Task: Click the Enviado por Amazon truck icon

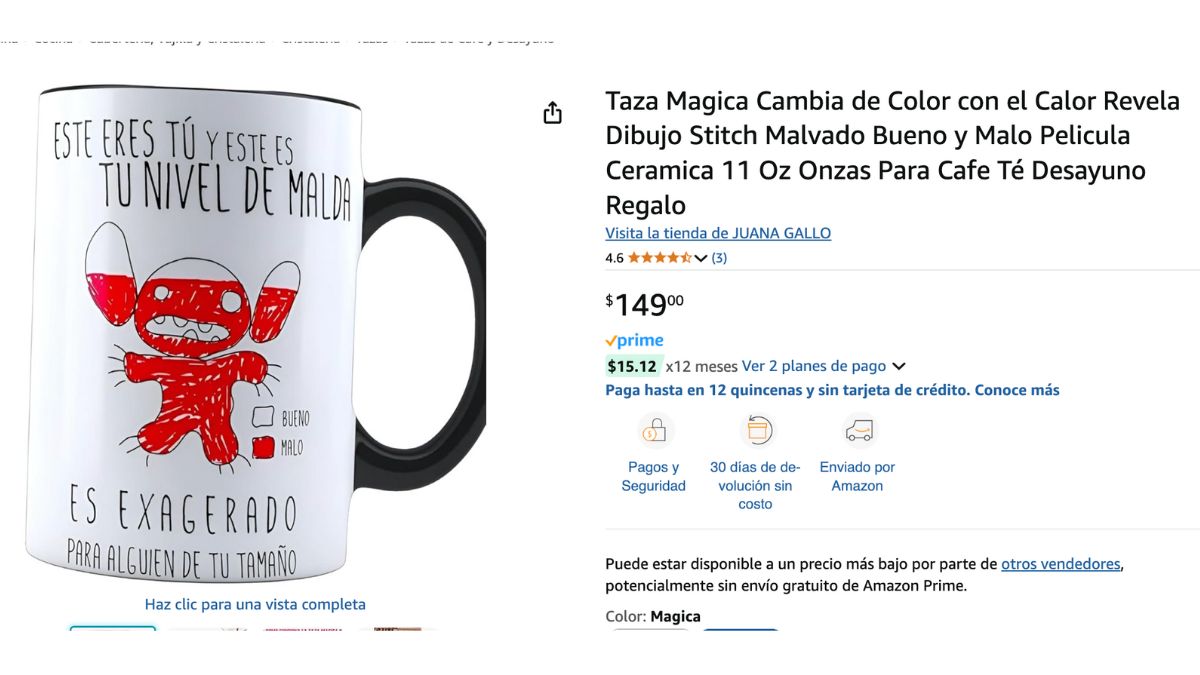Action: tap(858, 431)
